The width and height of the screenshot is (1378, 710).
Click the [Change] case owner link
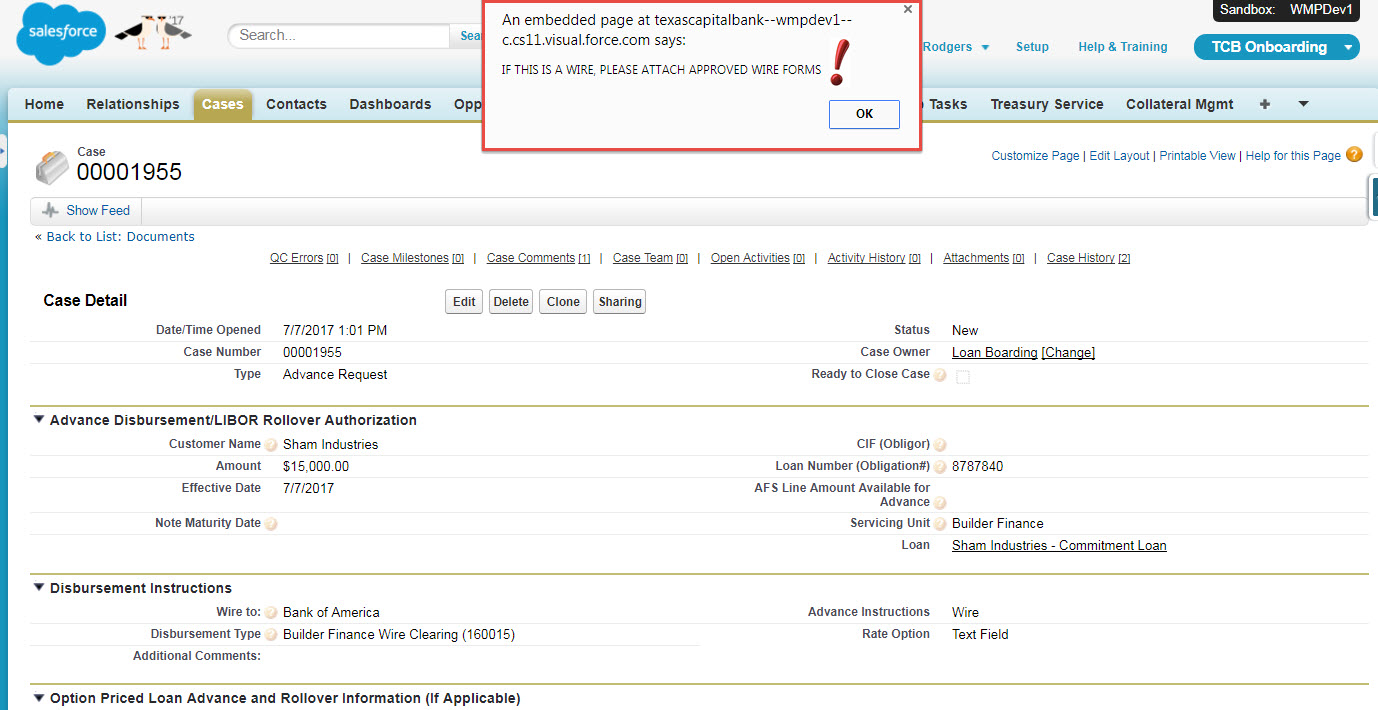[1068, 353]
